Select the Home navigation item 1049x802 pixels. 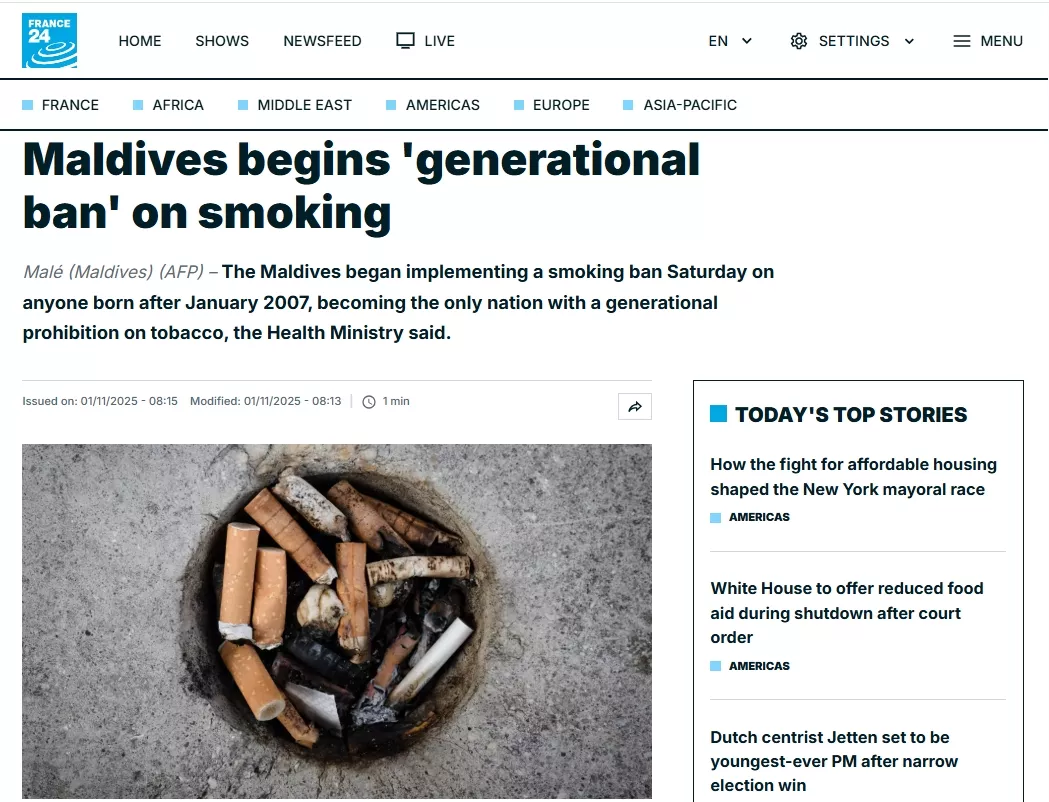pos(140,41)
